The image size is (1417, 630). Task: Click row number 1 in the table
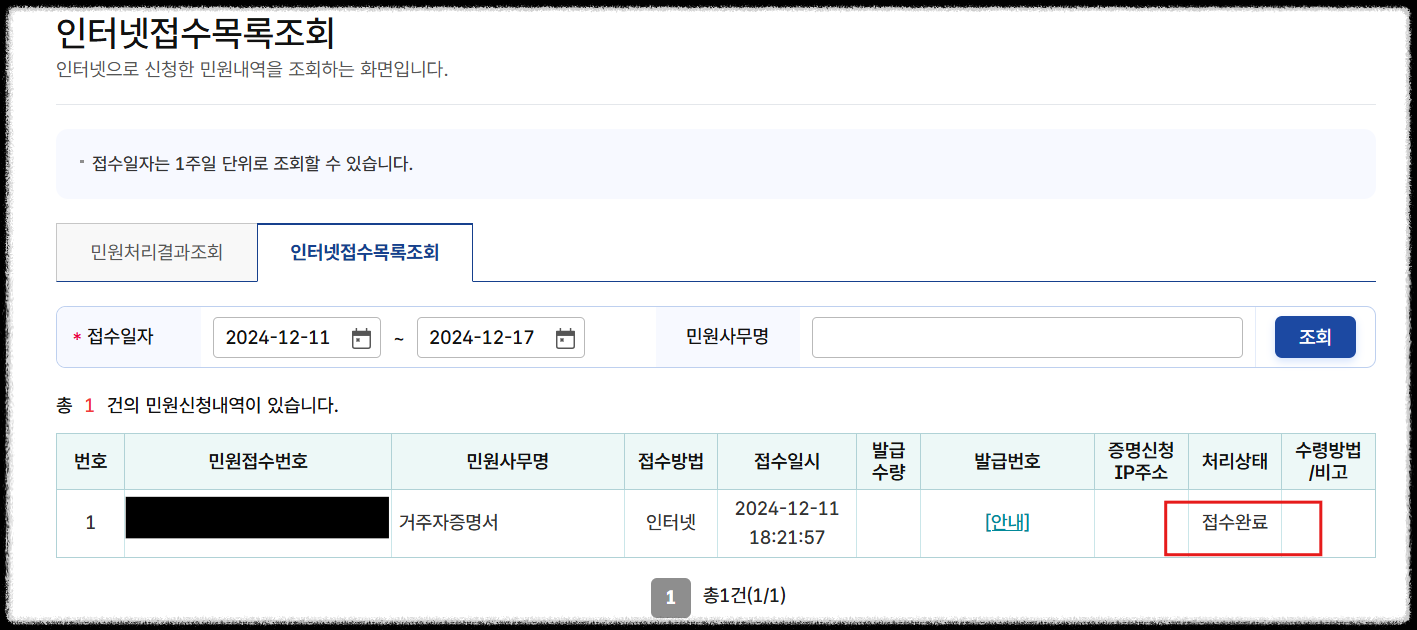89,522
